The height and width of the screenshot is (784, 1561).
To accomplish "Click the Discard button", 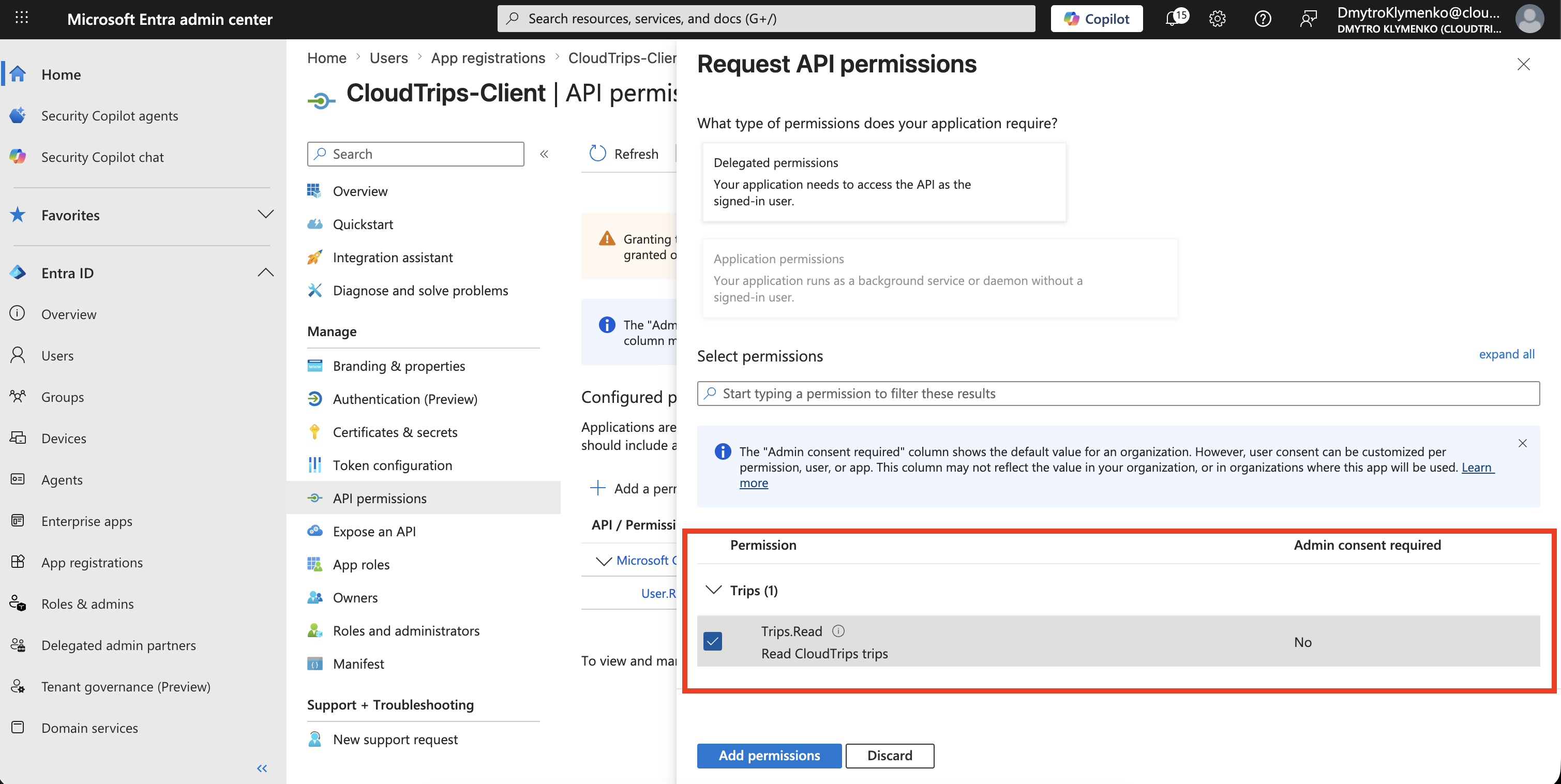I will [x=890, y=756].
